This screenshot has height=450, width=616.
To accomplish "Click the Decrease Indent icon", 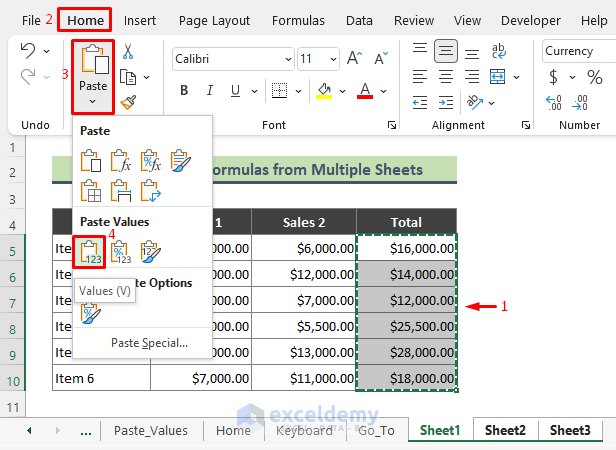I will pos(420,103).
